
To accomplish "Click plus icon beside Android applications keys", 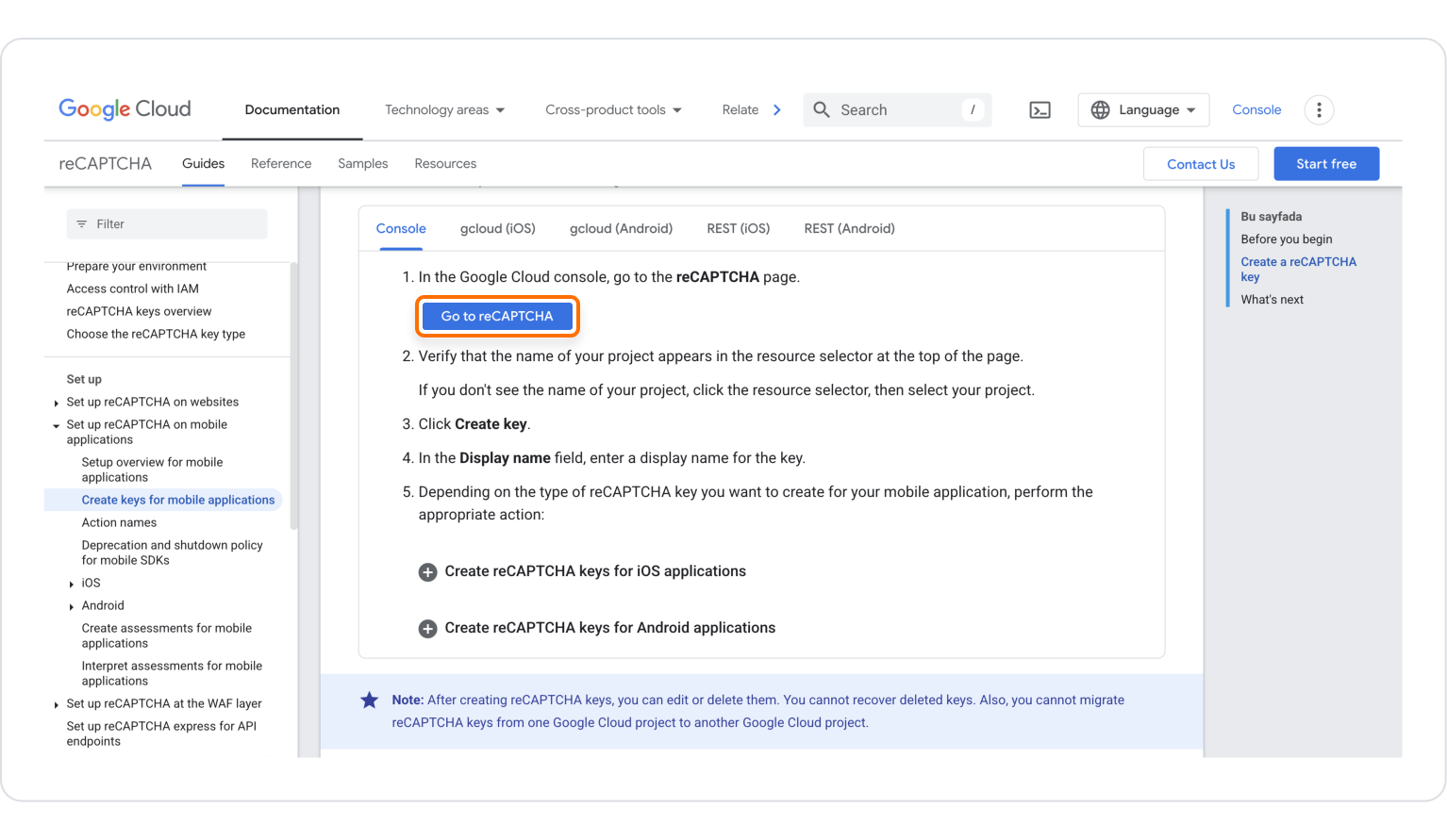I will (427, 629).
